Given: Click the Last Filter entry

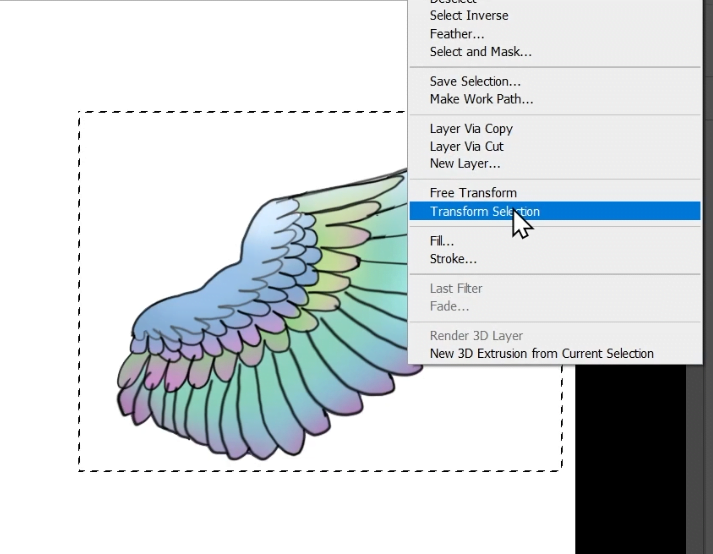Looking at the screenshot, I should coord(555,288).
